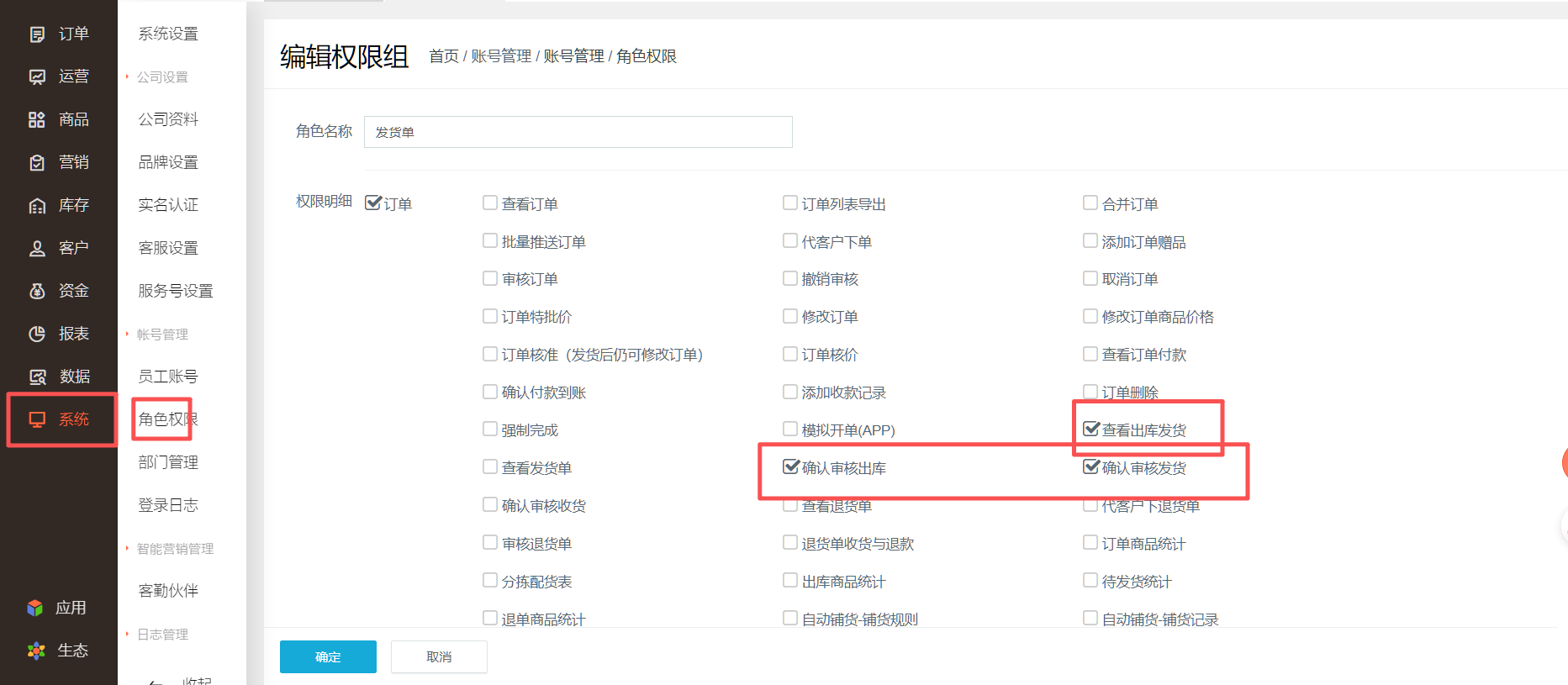Check the 查看订单 permission

click(x=490, y=203)
